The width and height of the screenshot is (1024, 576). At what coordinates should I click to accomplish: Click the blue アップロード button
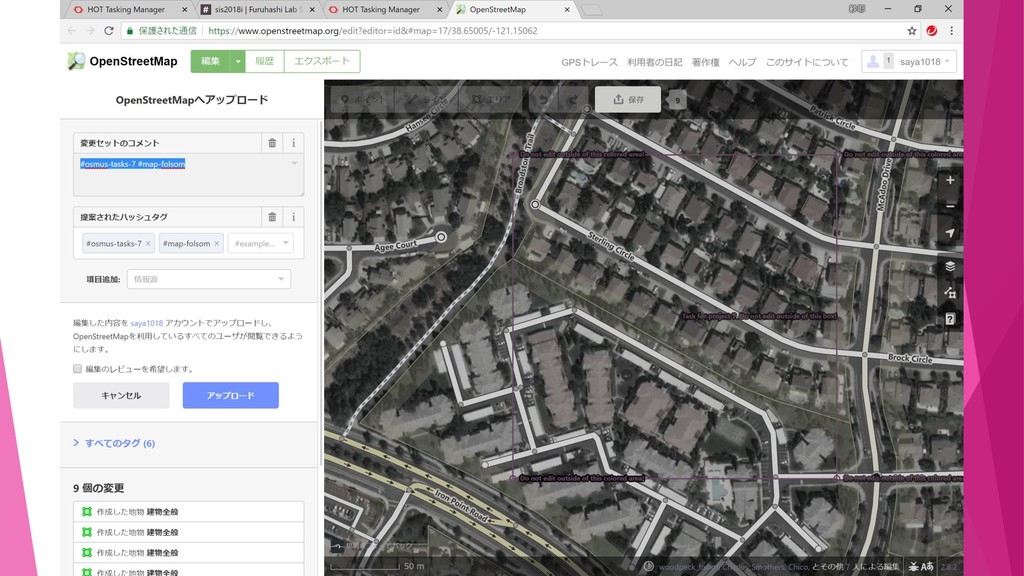point(230,395)
